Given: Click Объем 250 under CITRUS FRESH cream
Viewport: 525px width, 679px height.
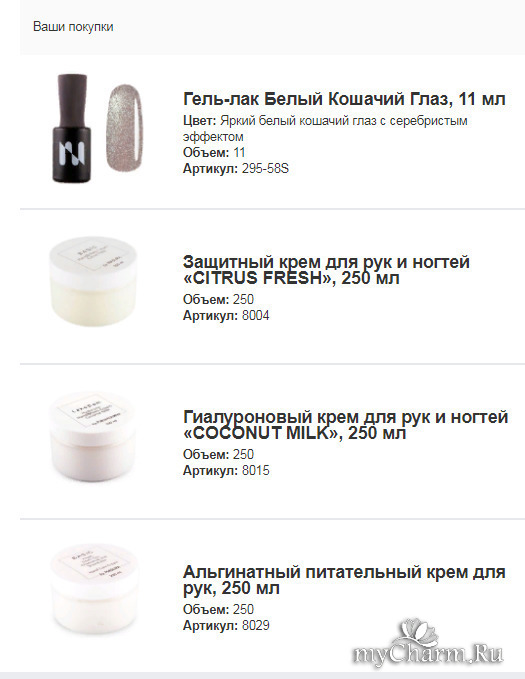Looking at the screenshot, I should [x=218, y=299].
